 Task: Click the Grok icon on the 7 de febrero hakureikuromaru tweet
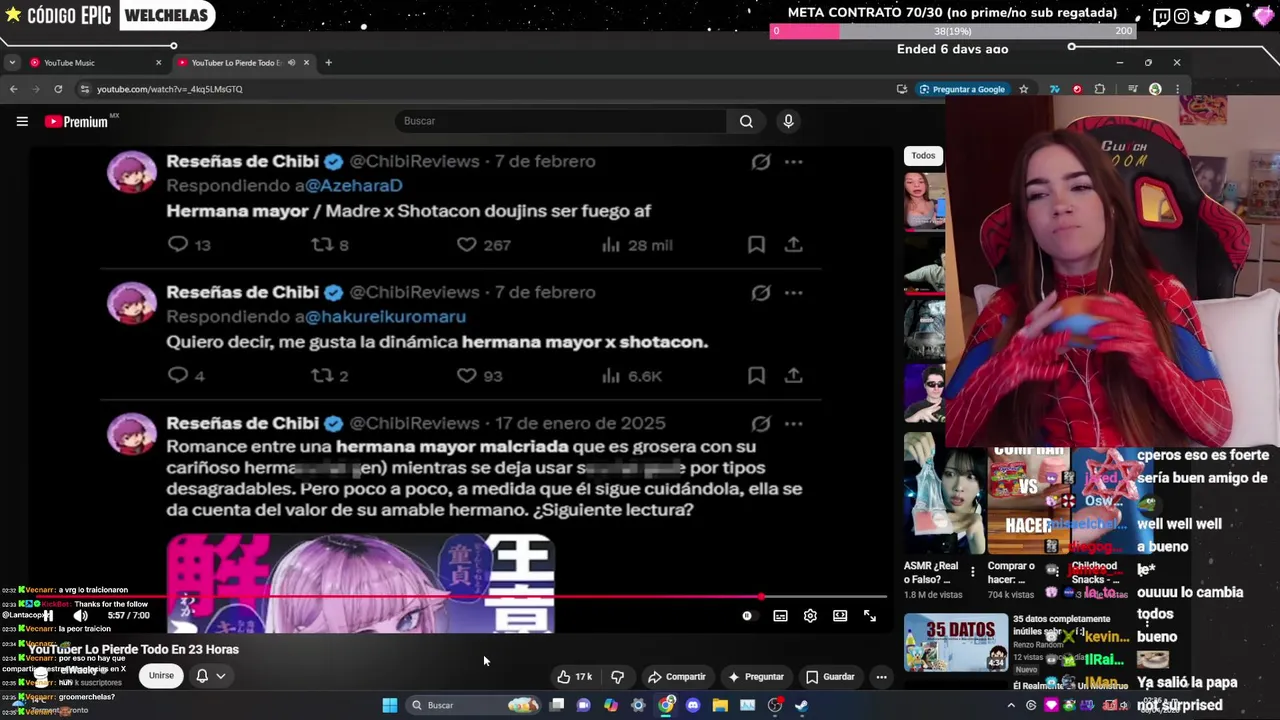pyautogui.click(x=761, y=292)
